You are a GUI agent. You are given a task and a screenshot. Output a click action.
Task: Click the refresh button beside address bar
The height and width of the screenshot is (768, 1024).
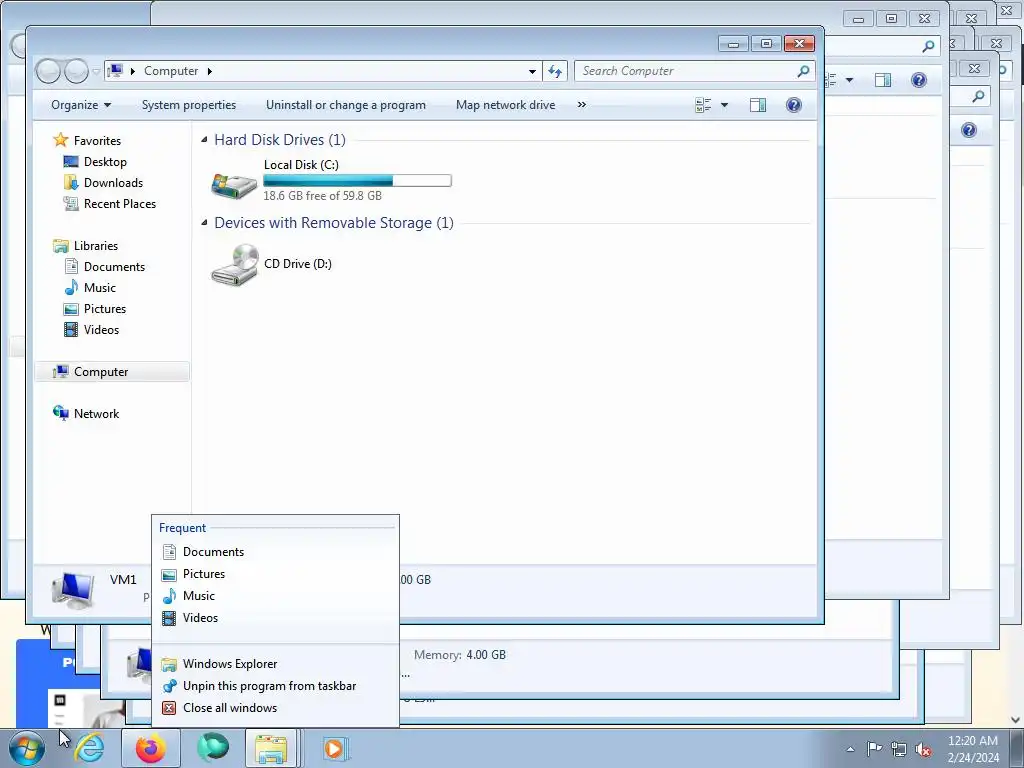[555, 71]
